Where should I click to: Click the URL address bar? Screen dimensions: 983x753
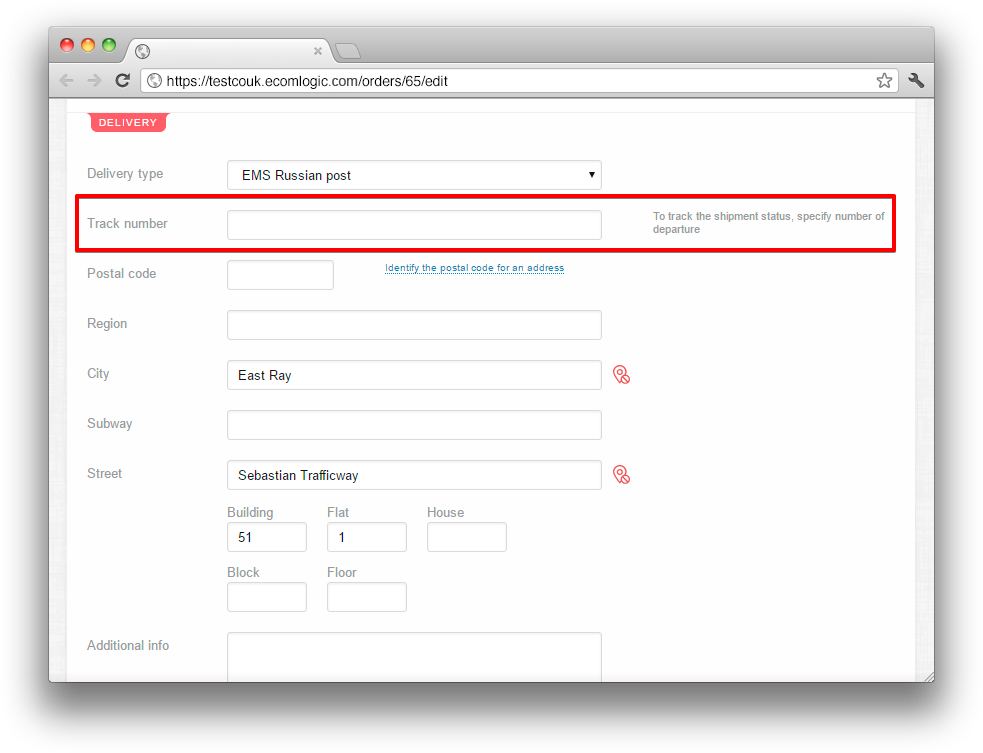point(519,81)
